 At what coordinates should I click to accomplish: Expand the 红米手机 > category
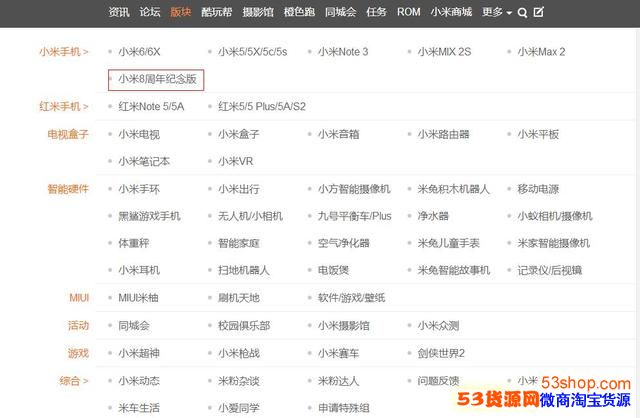coord(64,107)
